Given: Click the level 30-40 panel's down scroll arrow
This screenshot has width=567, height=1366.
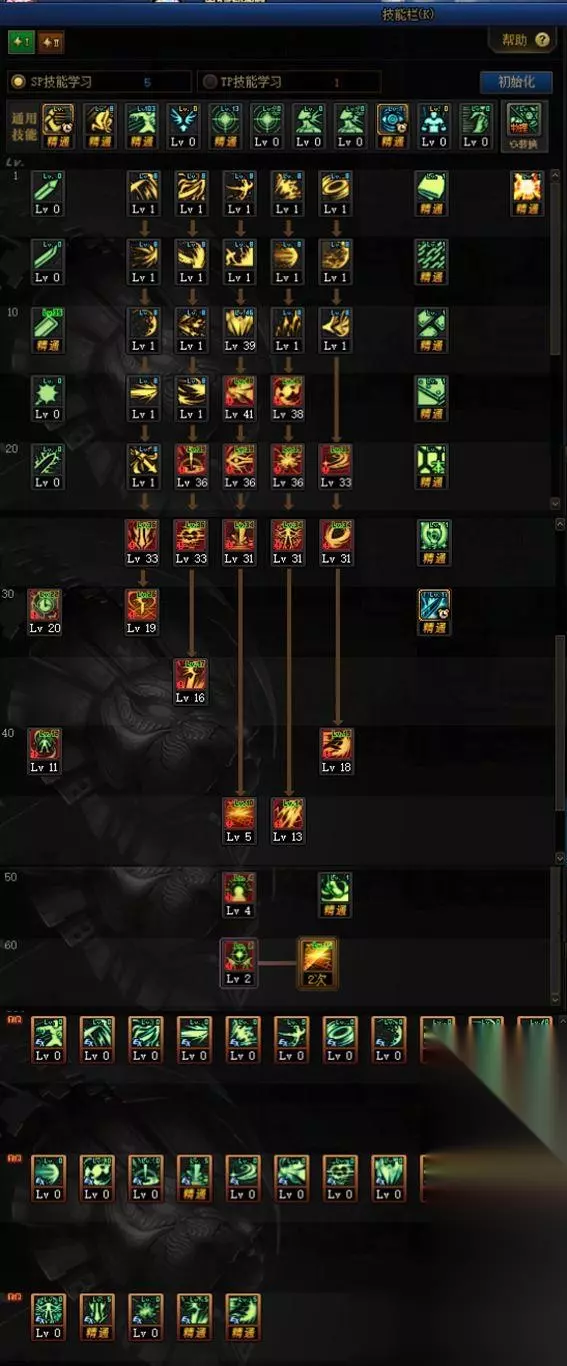Looking at the screenshot, I should click(558, 858).
